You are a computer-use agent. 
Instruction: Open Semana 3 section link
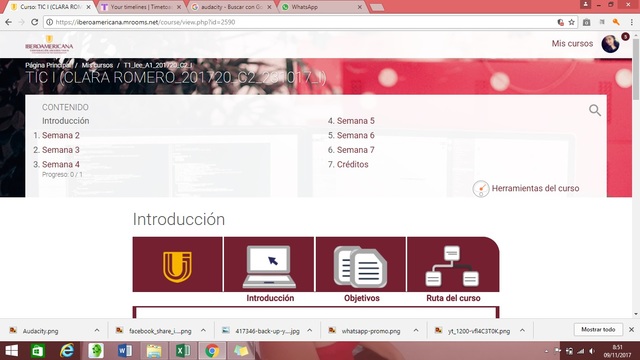(61, 150)
